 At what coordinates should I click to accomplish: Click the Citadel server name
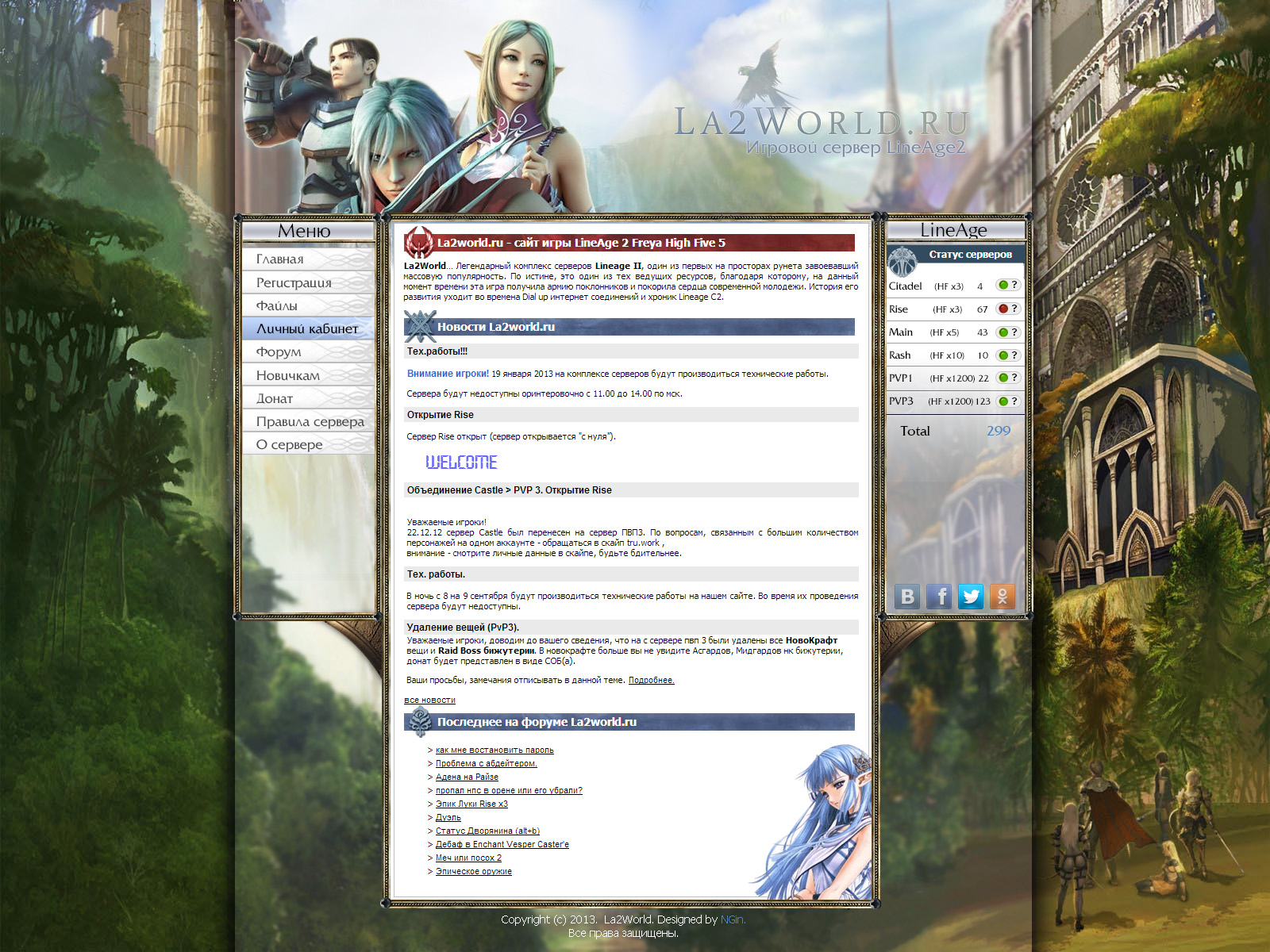pyautogui.click(x=906, y=286)
